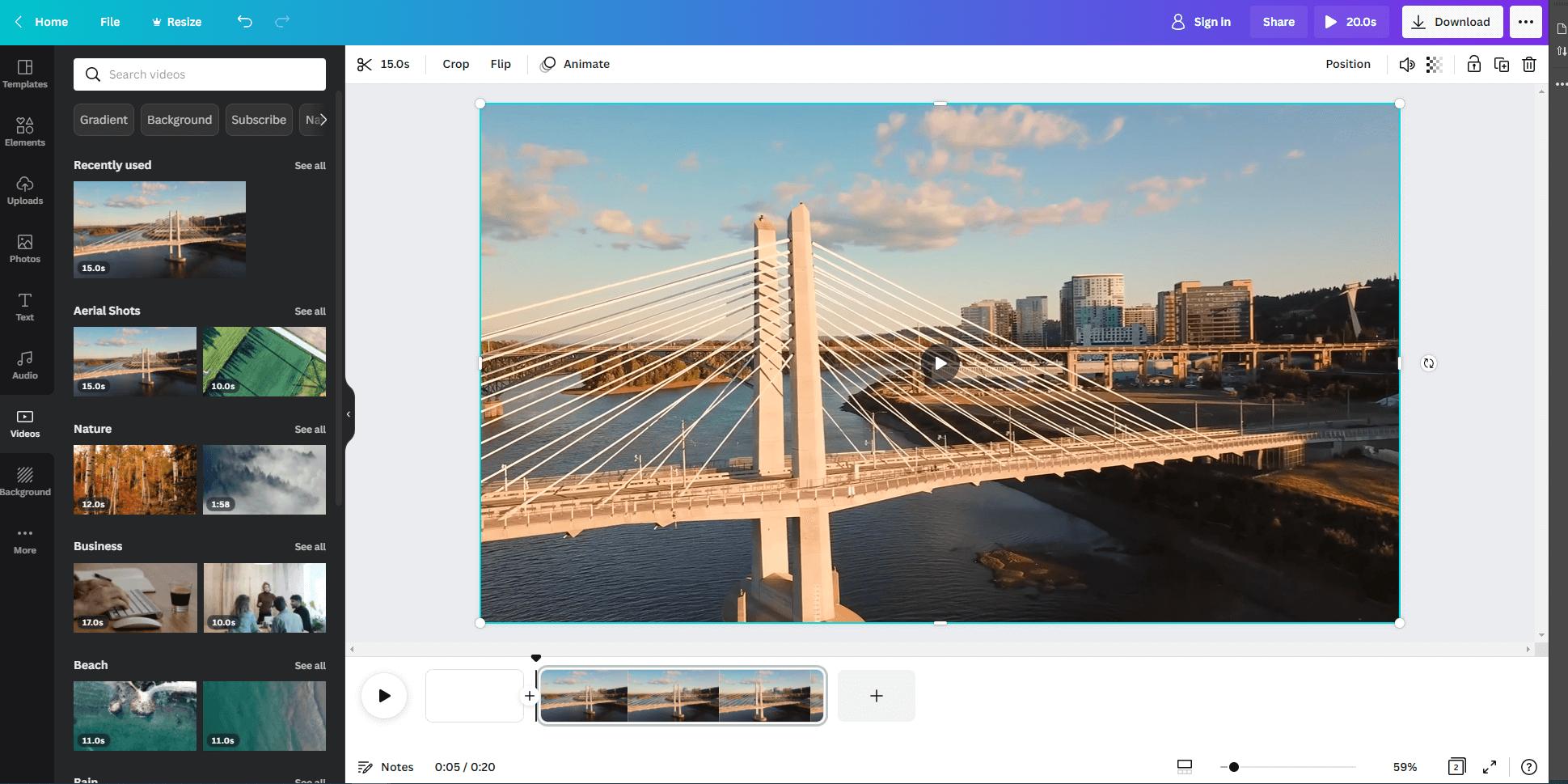The width and height of the screenshot is (1568, 784).
Task: Open help with question mark icon
Action: [1528, 767]
